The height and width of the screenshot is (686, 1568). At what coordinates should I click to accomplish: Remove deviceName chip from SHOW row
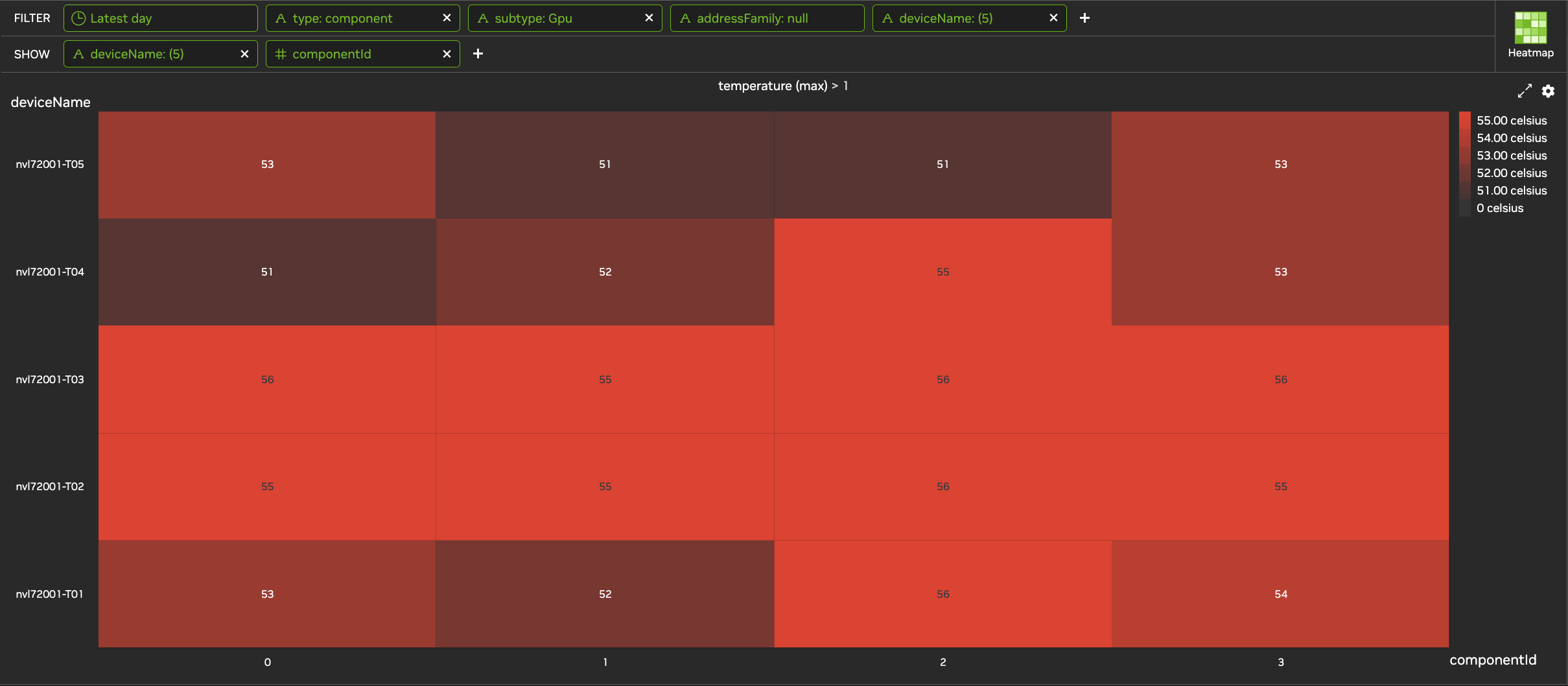[244, 54]
